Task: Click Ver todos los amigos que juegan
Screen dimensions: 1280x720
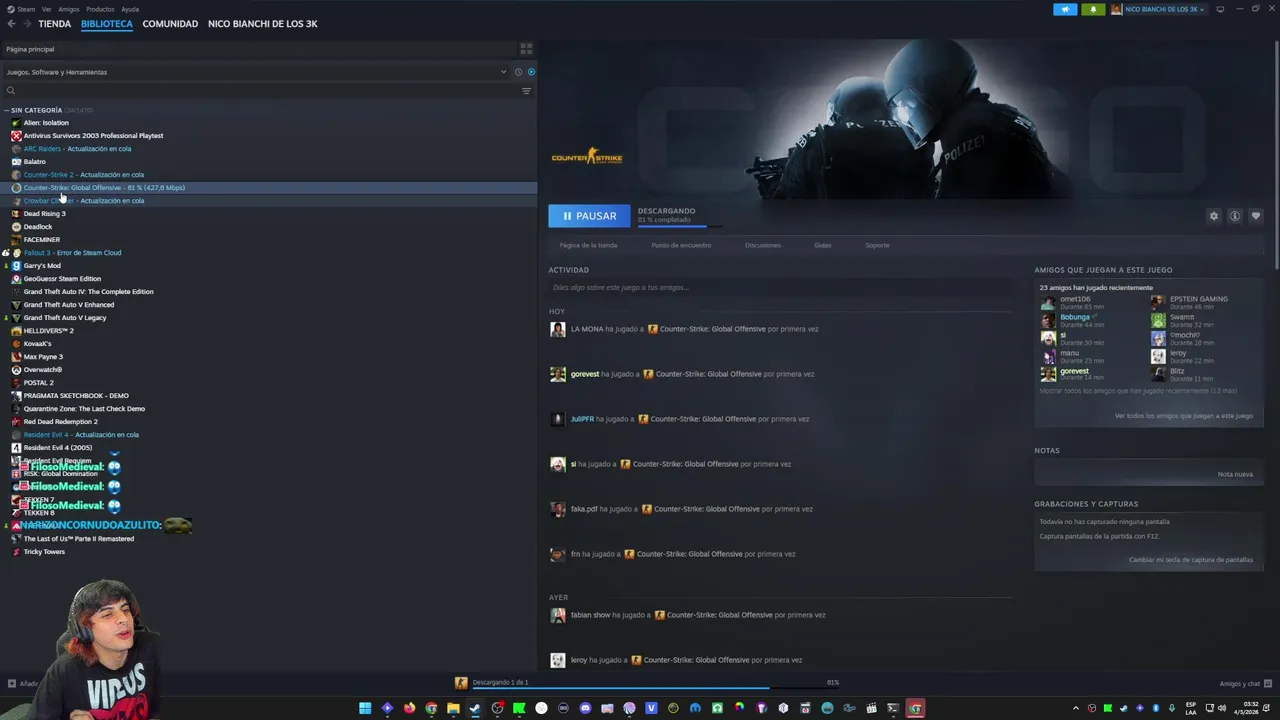Action: tap(1184, 416)
